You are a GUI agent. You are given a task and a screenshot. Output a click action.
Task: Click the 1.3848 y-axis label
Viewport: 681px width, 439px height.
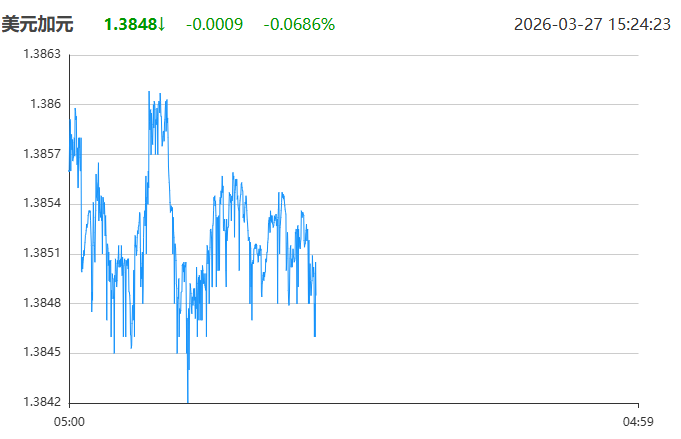point(41,303)
